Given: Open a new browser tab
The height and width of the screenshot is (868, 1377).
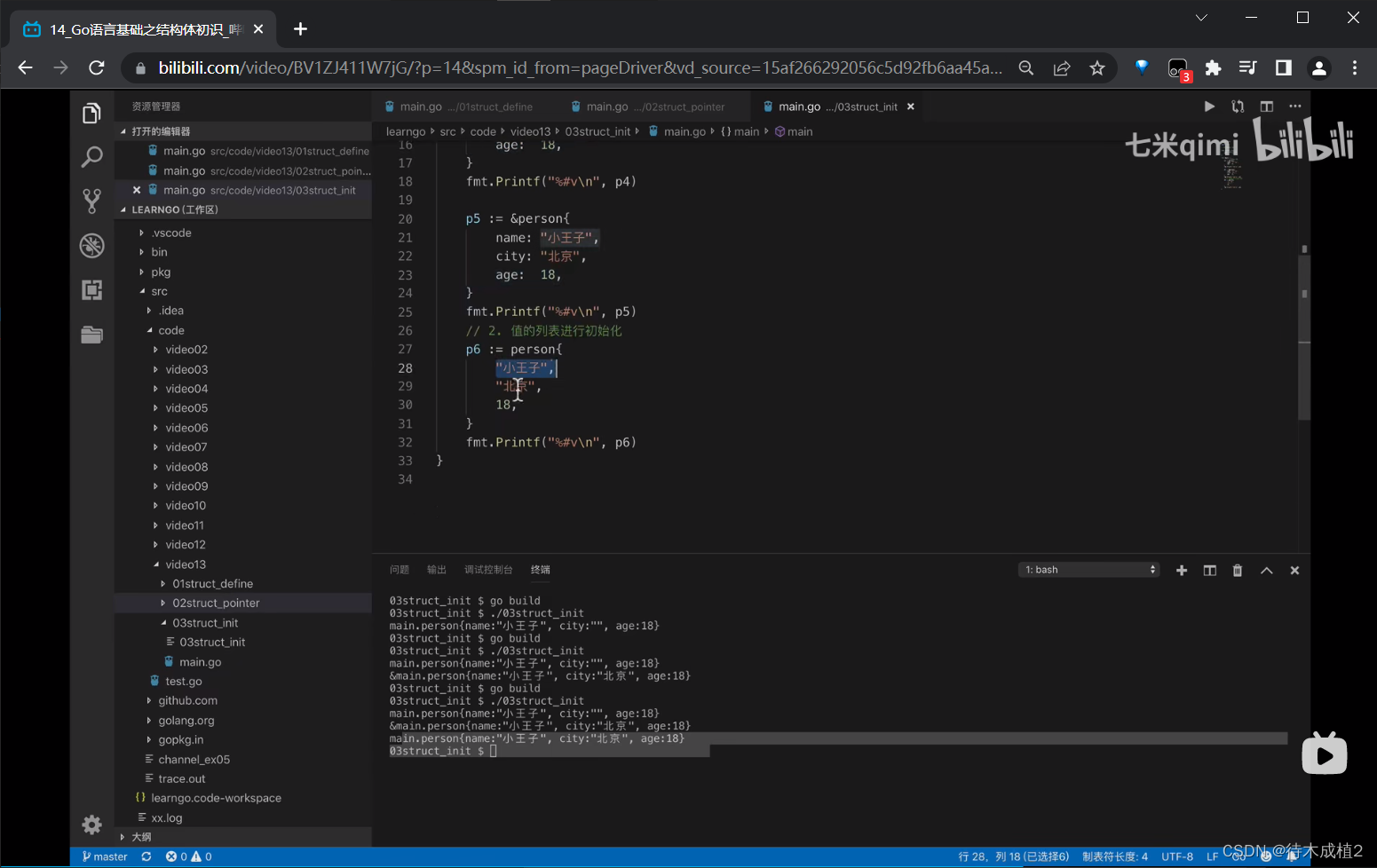Looking at the screenshot, I should [x=300, y=29].
